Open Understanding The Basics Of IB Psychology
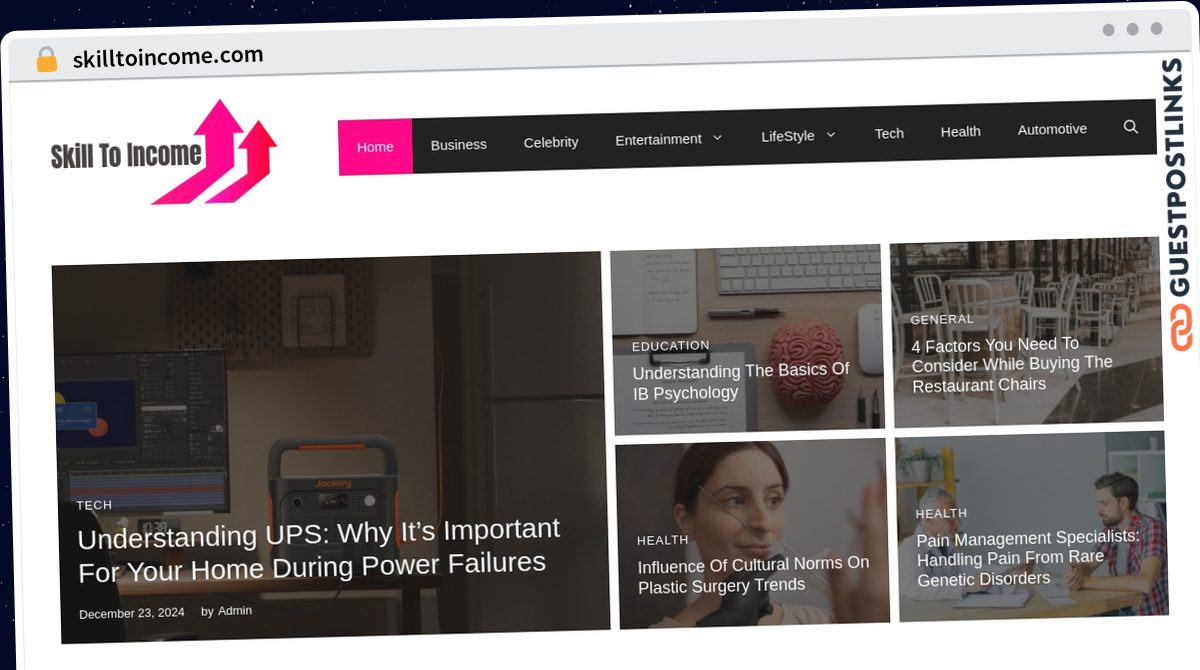The image size is (1200, 670). click(741, 381)
